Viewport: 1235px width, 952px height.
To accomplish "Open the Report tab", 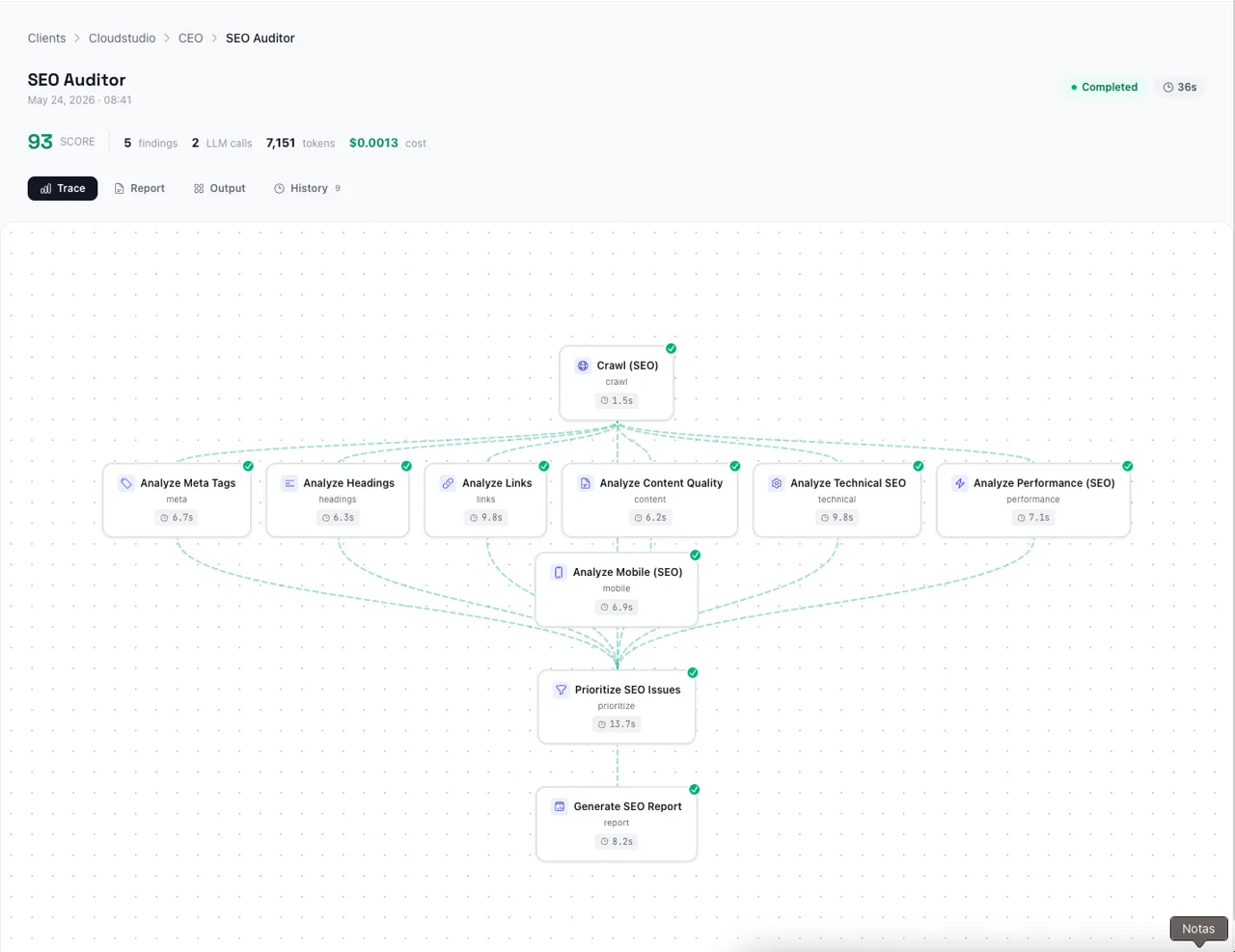I will click(x=140, y=188).
